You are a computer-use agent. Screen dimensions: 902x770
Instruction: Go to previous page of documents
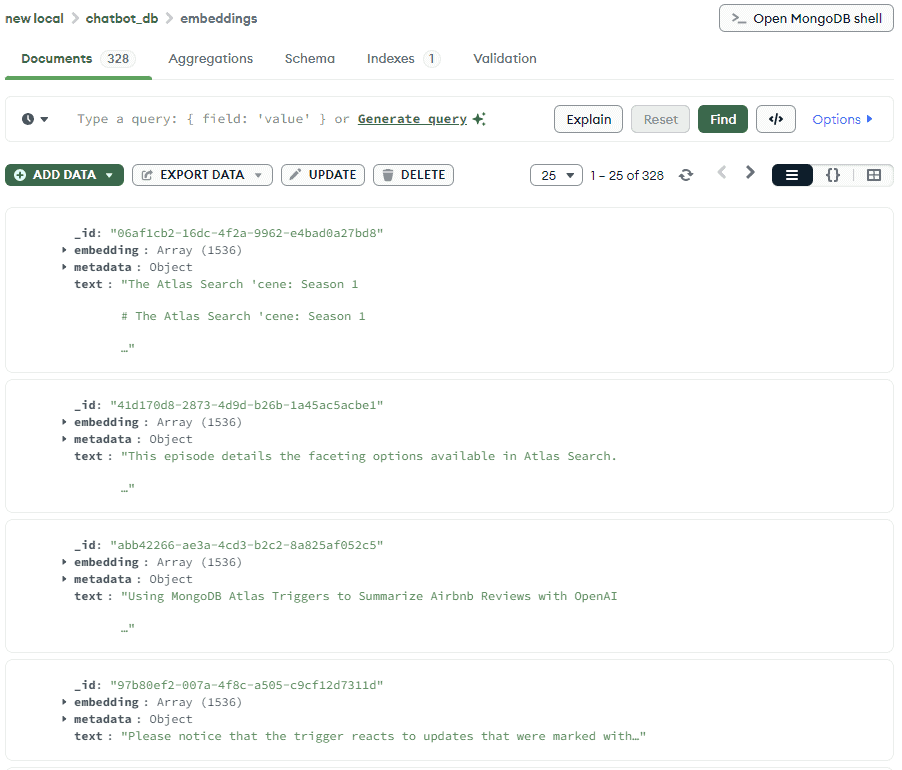click(x=722, y=173)
